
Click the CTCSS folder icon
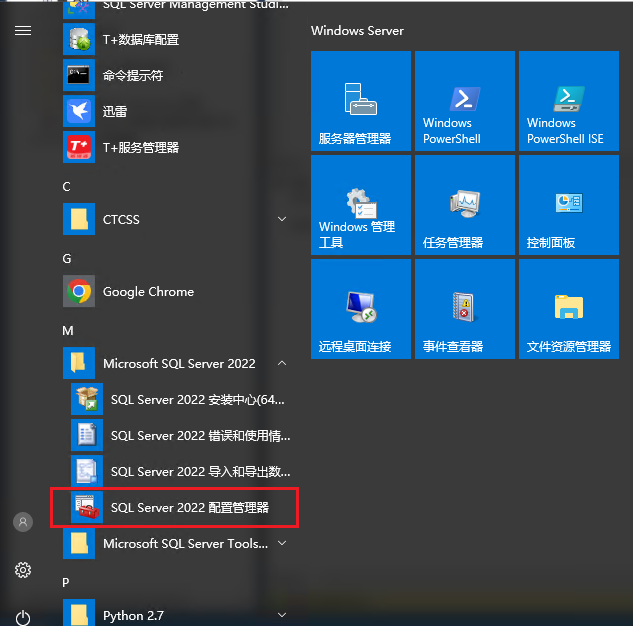79,219
